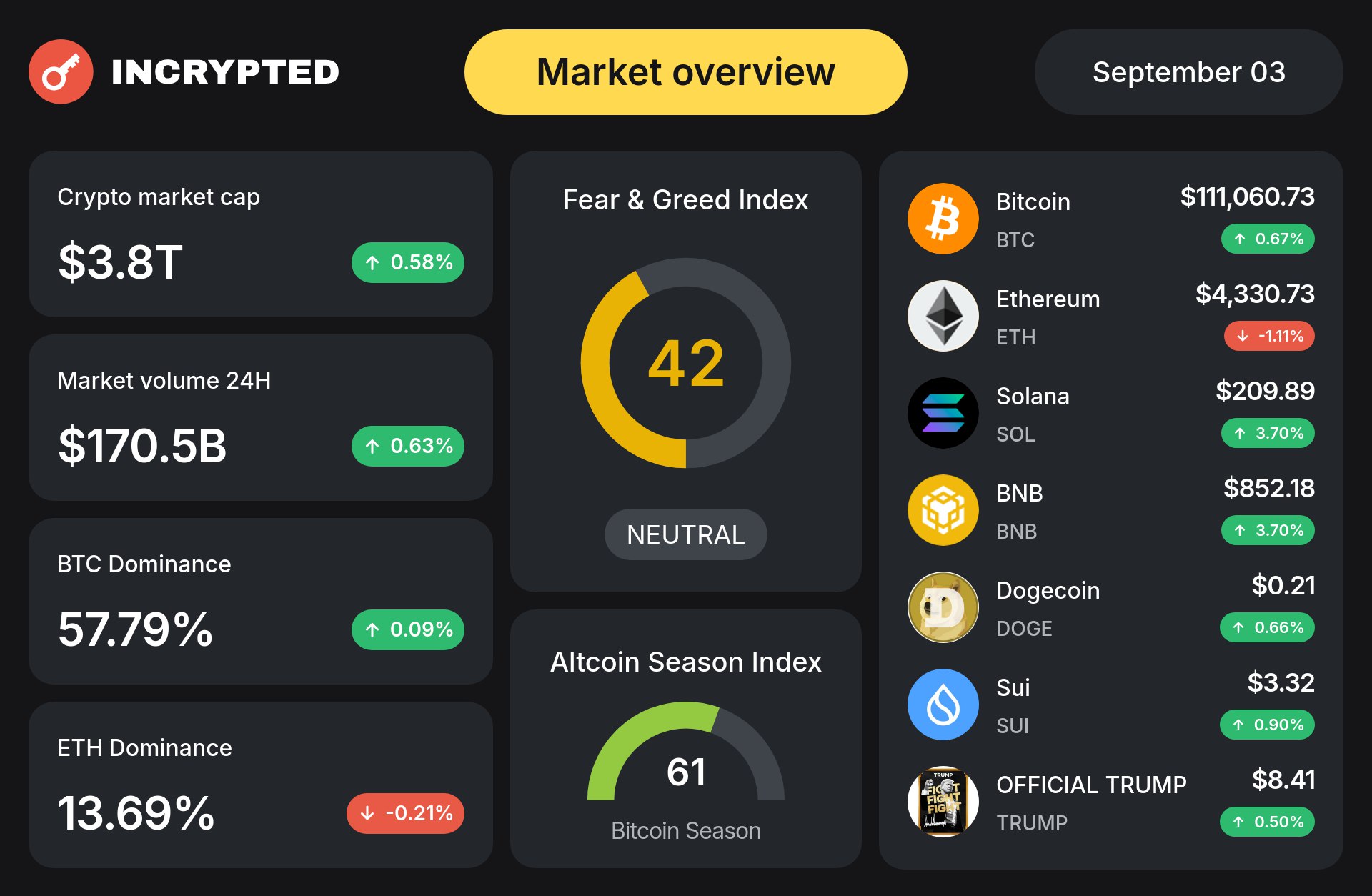This screenshot has height=896, width=1372.
Task: Select the Bitcoin price $111,060.73
Action: click(1247, 196)
